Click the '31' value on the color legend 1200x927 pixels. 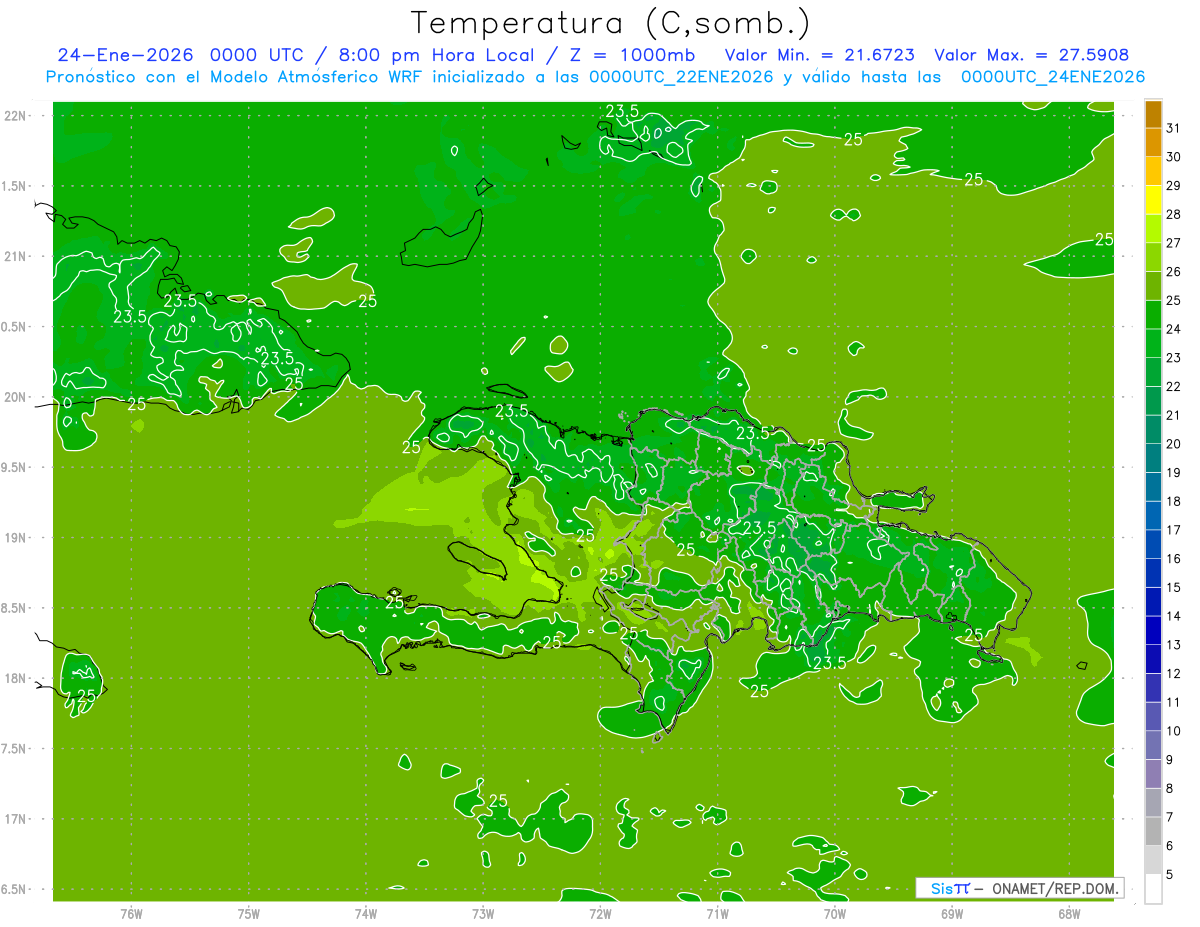[x=1174, y=127]
